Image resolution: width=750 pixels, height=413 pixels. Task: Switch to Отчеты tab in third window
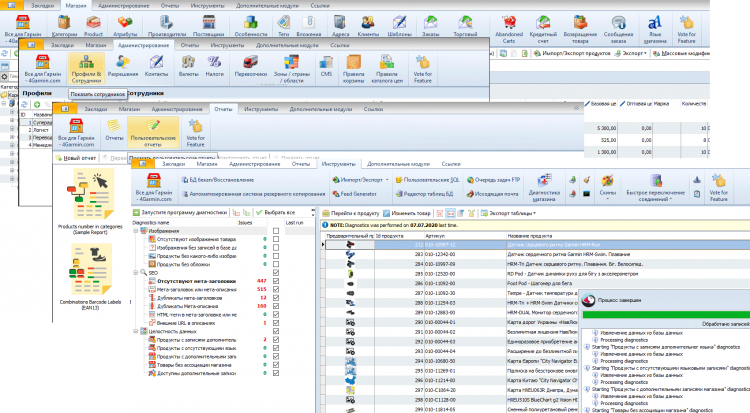coord(223,109)
